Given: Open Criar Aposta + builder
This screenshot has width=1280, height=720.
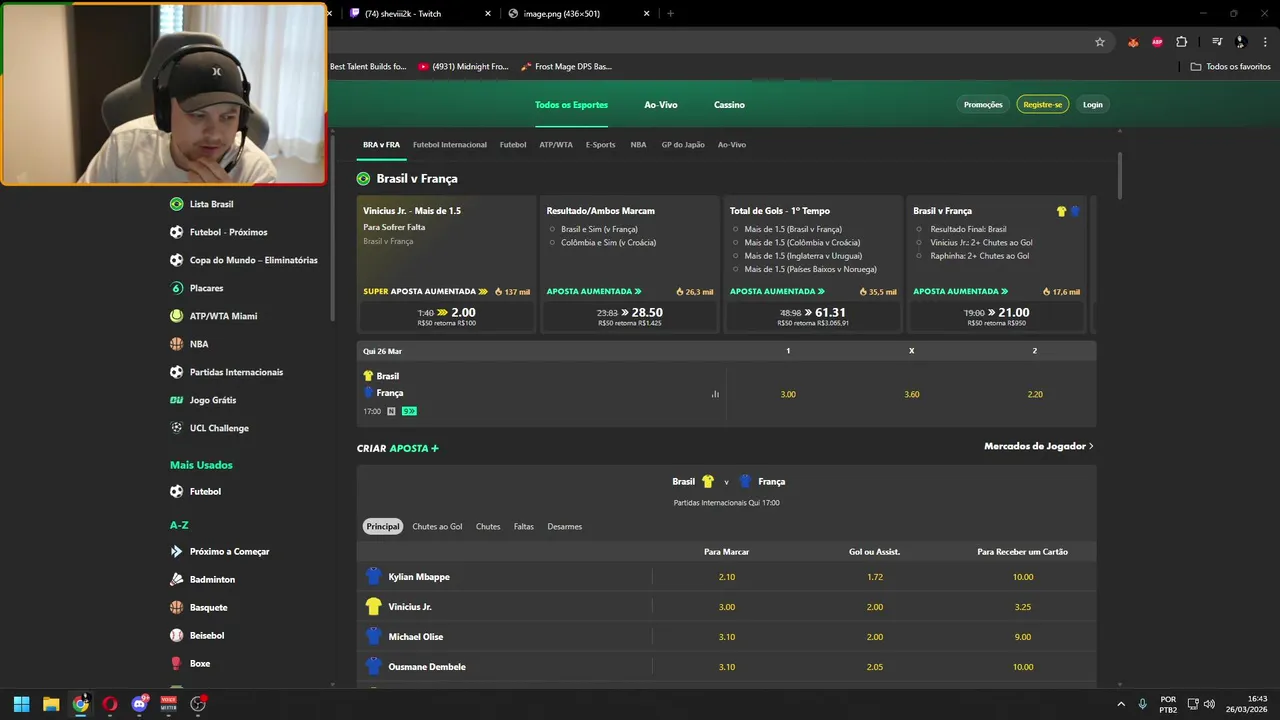Looking at the screenshot, I should [398, 448].
